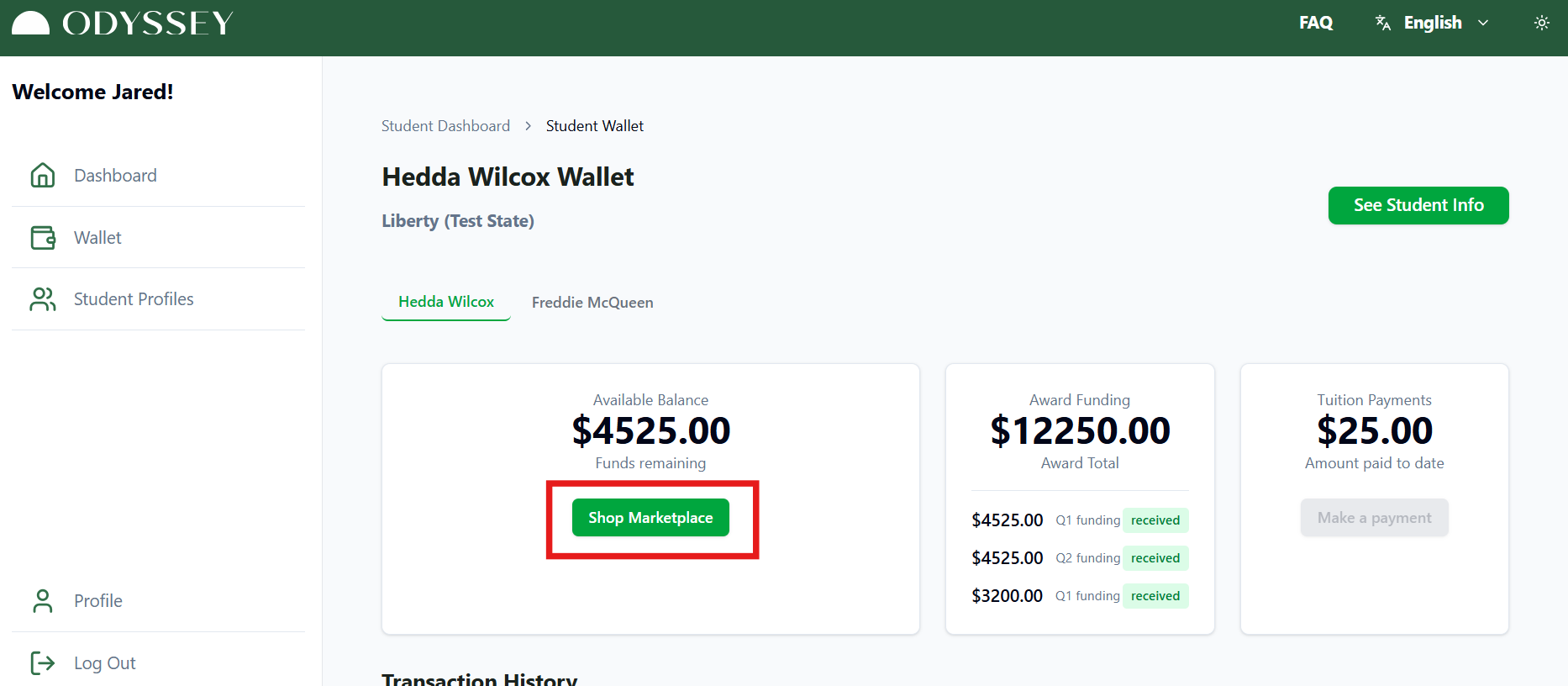
Task: Open the FAQ page
Action: pos(1316,23)
